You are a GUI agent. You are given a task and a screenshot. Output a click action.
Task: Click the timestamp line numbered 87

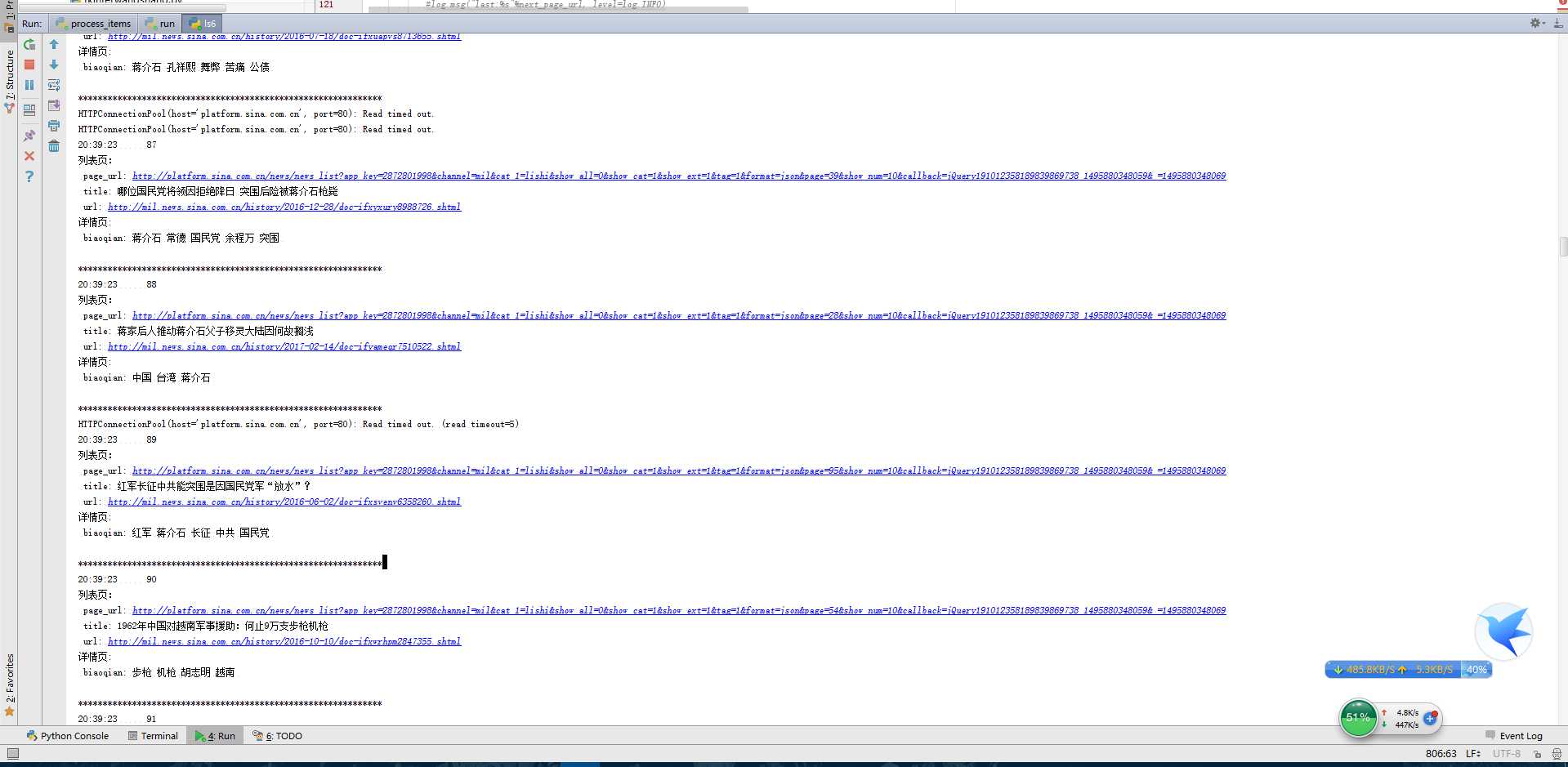tap(118, 145)
